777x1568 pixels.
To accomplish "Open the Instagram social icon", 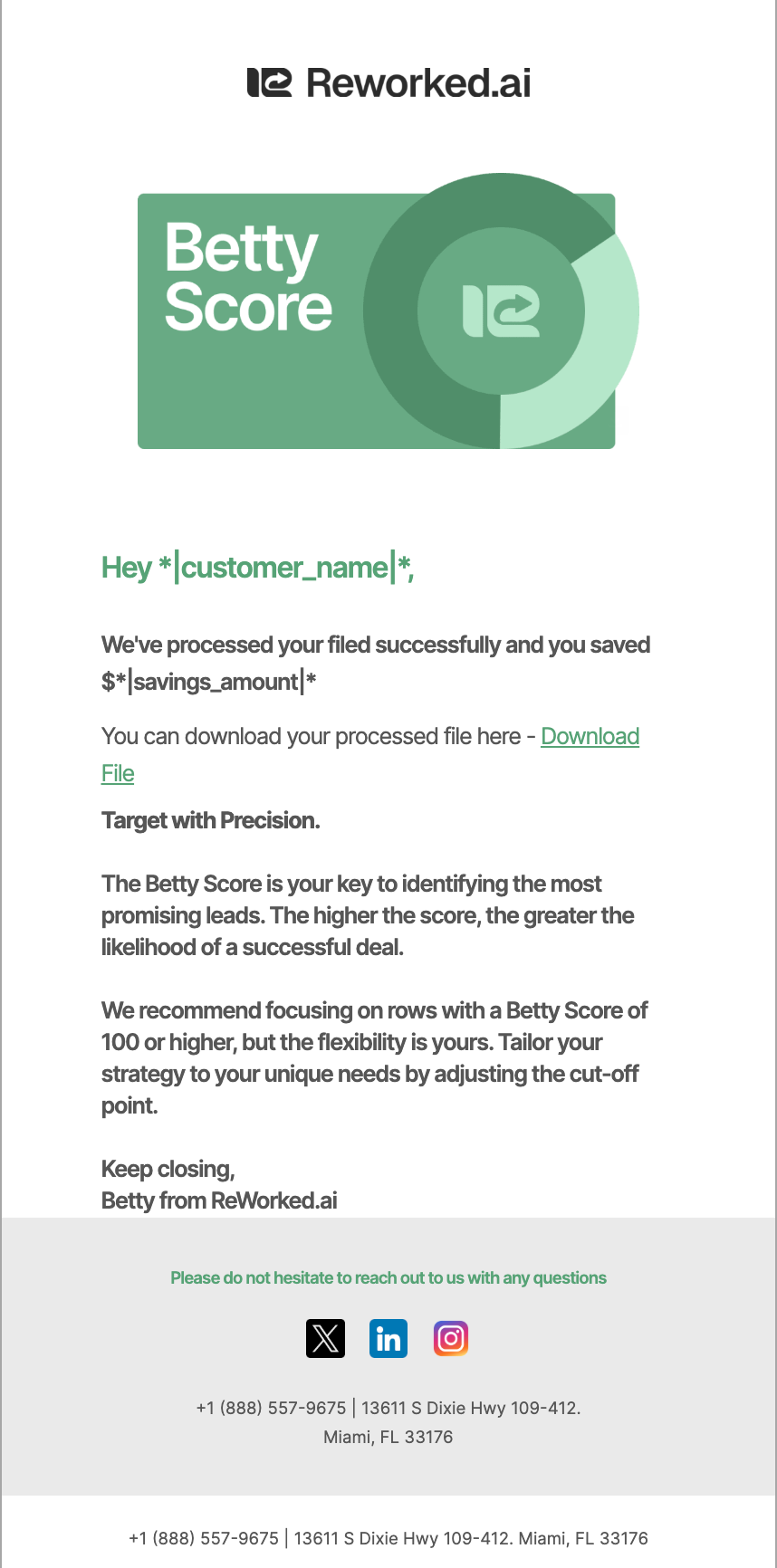I will pos(451,1338).
